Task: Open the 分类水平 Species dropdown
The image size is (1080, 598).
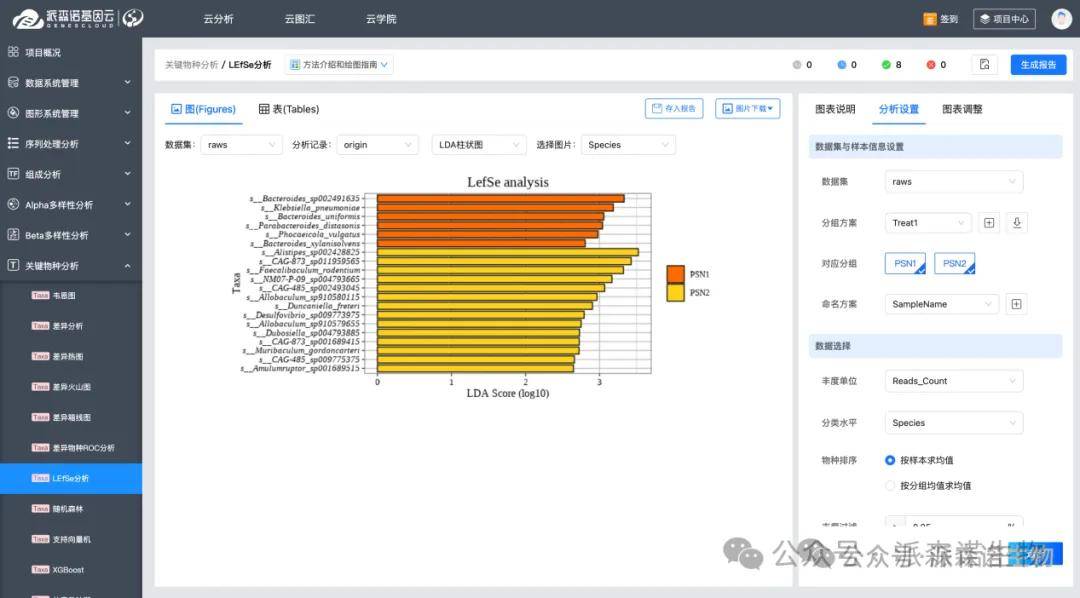Action: [x=954, y=423]
